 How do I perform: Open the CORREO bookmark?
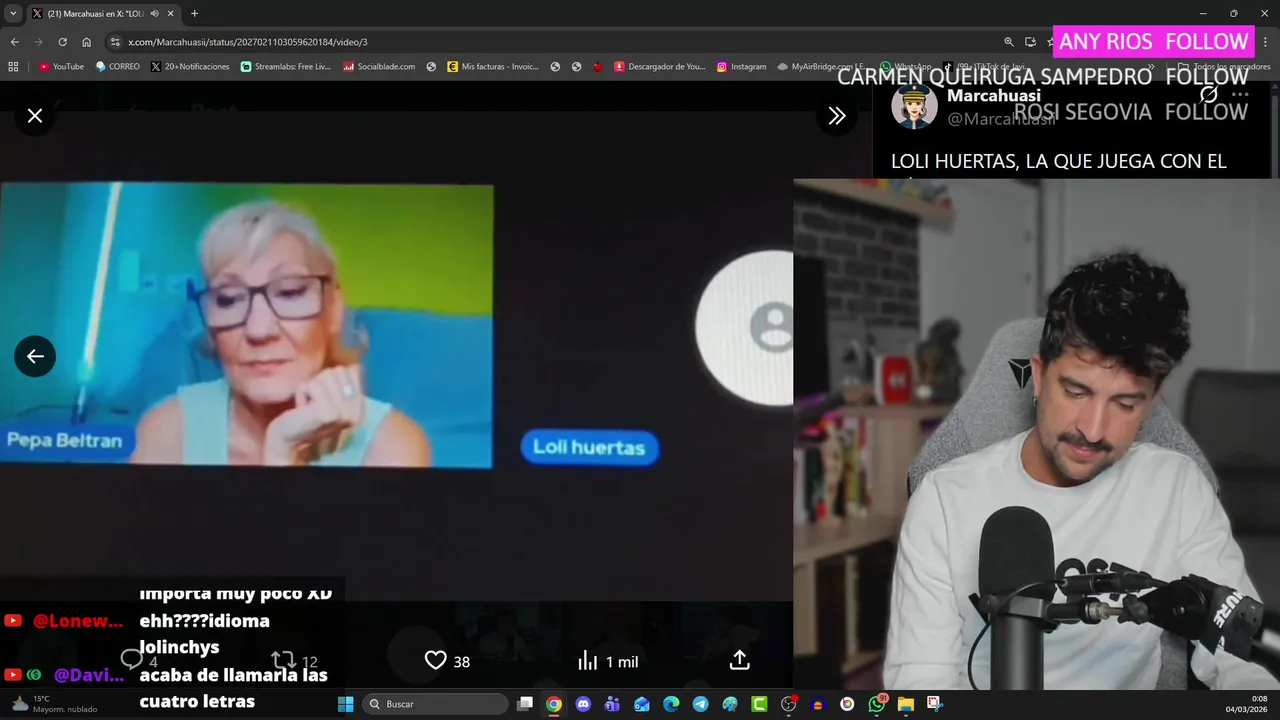[117, 67]
